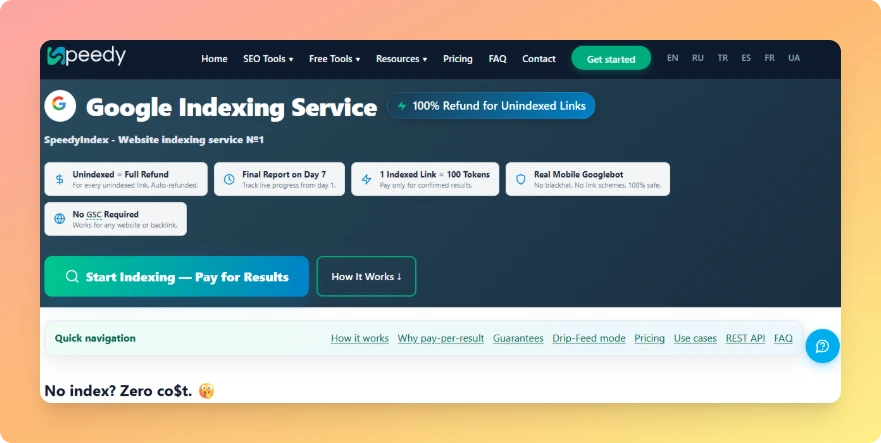Click the clock icon in Final Report card
The height and width of the screenshot is (443, 881).
coord(229,179)
